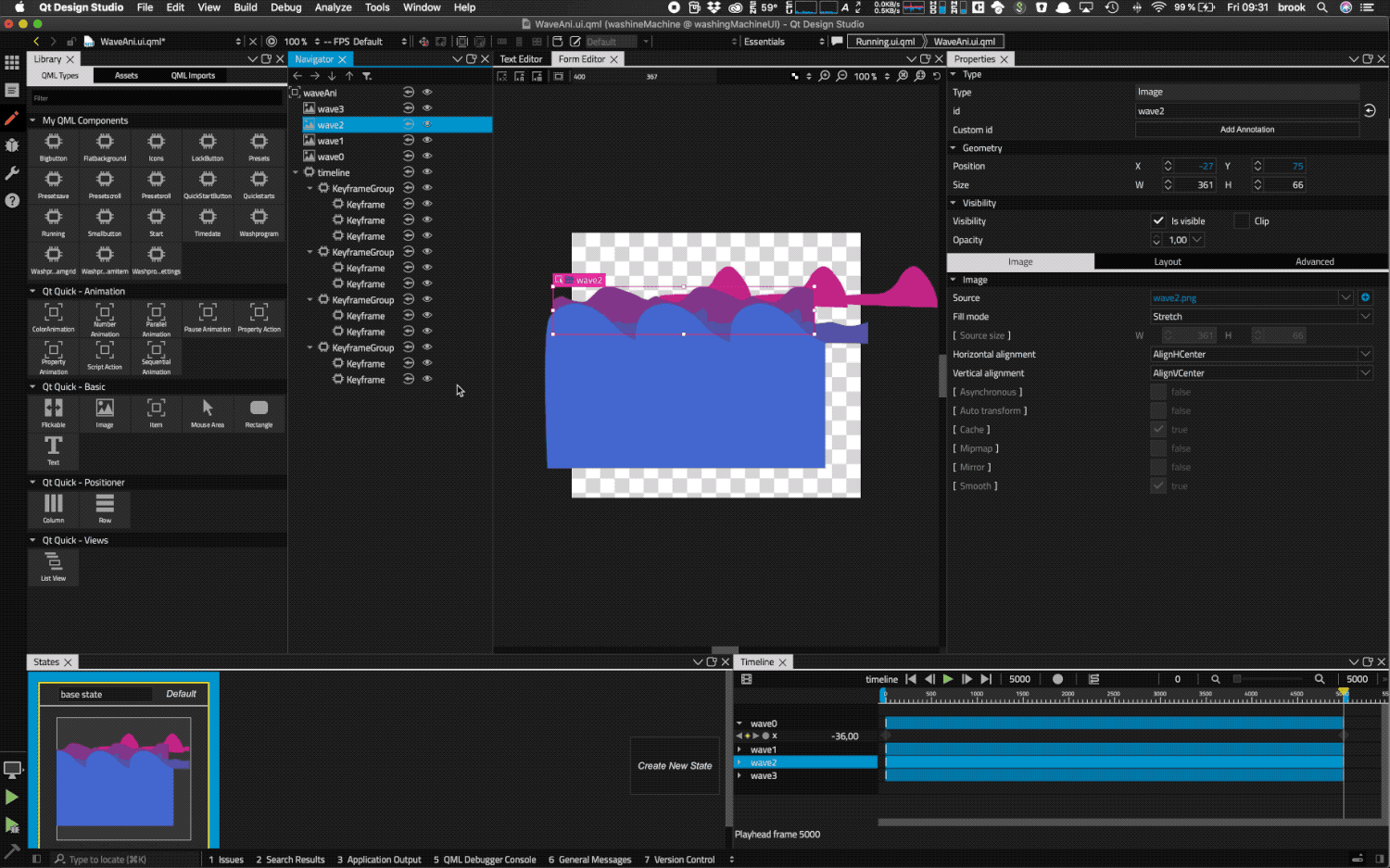Select the Column positioner icon
The height and width of the screenshot is (868, 1390).
coord(54,504)
